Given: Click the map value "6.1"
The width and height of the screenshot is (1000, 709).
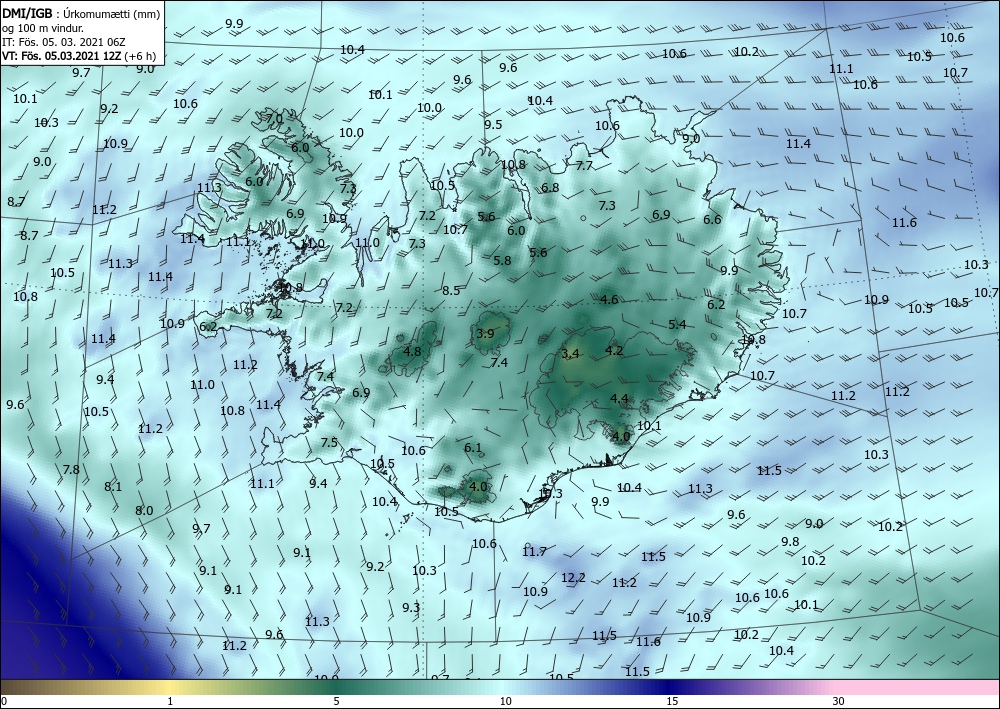Looking at the screenshot, I should pyautogui.click(x=473, y=448).
